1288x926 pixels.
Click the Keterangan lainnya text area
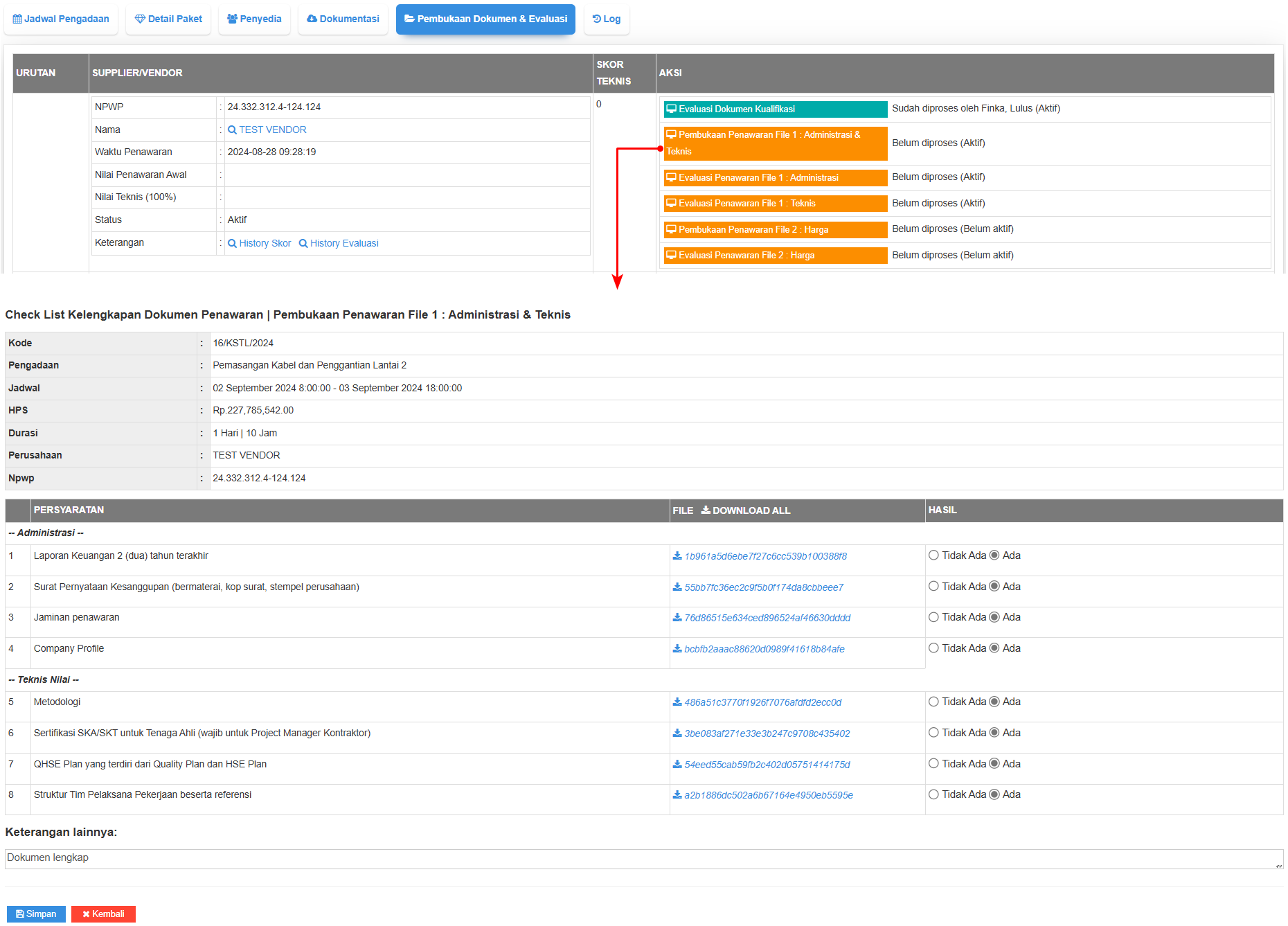643,859
